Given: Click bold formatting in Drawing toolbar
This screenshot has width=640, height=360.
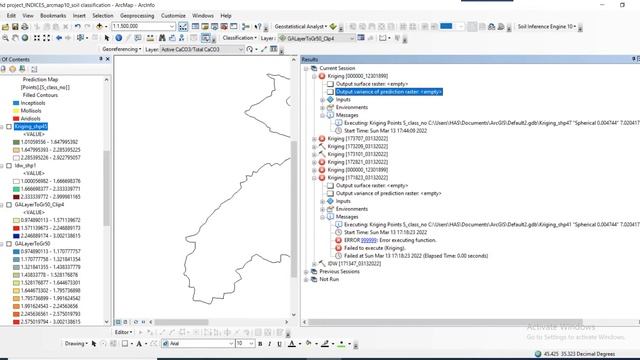Looking at the screenshot, I should click(x=260, y=344).
